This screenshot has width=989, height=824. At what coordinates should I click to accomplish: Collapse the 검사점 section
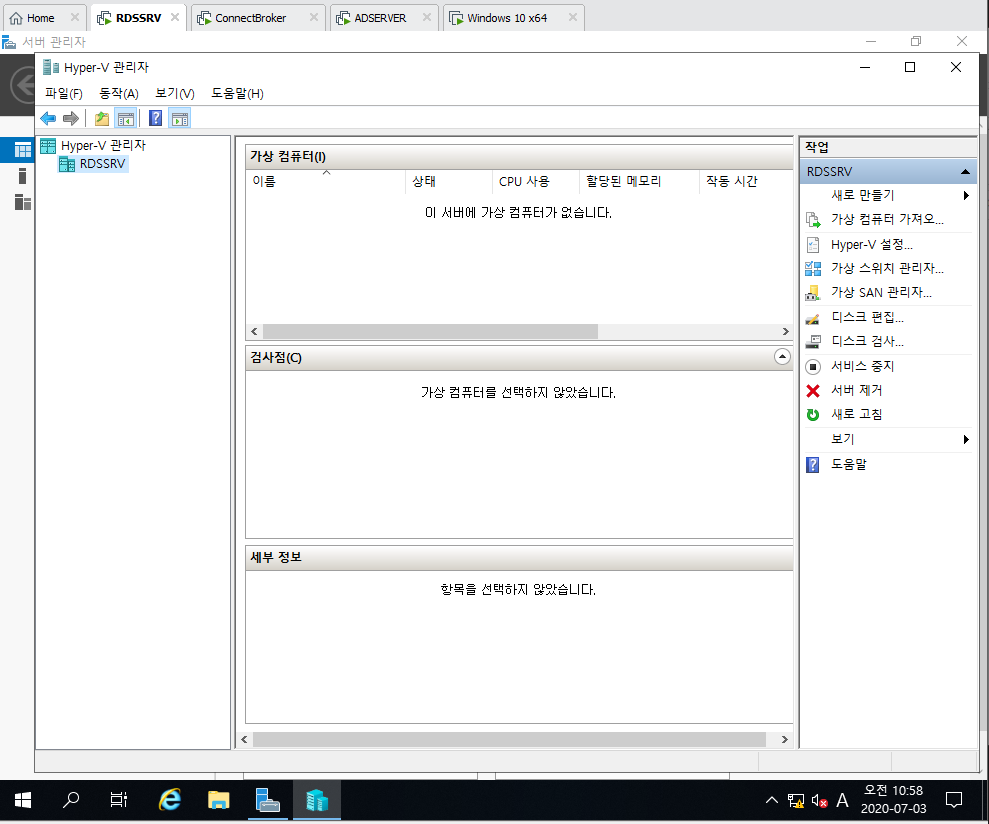pos(782,357)
